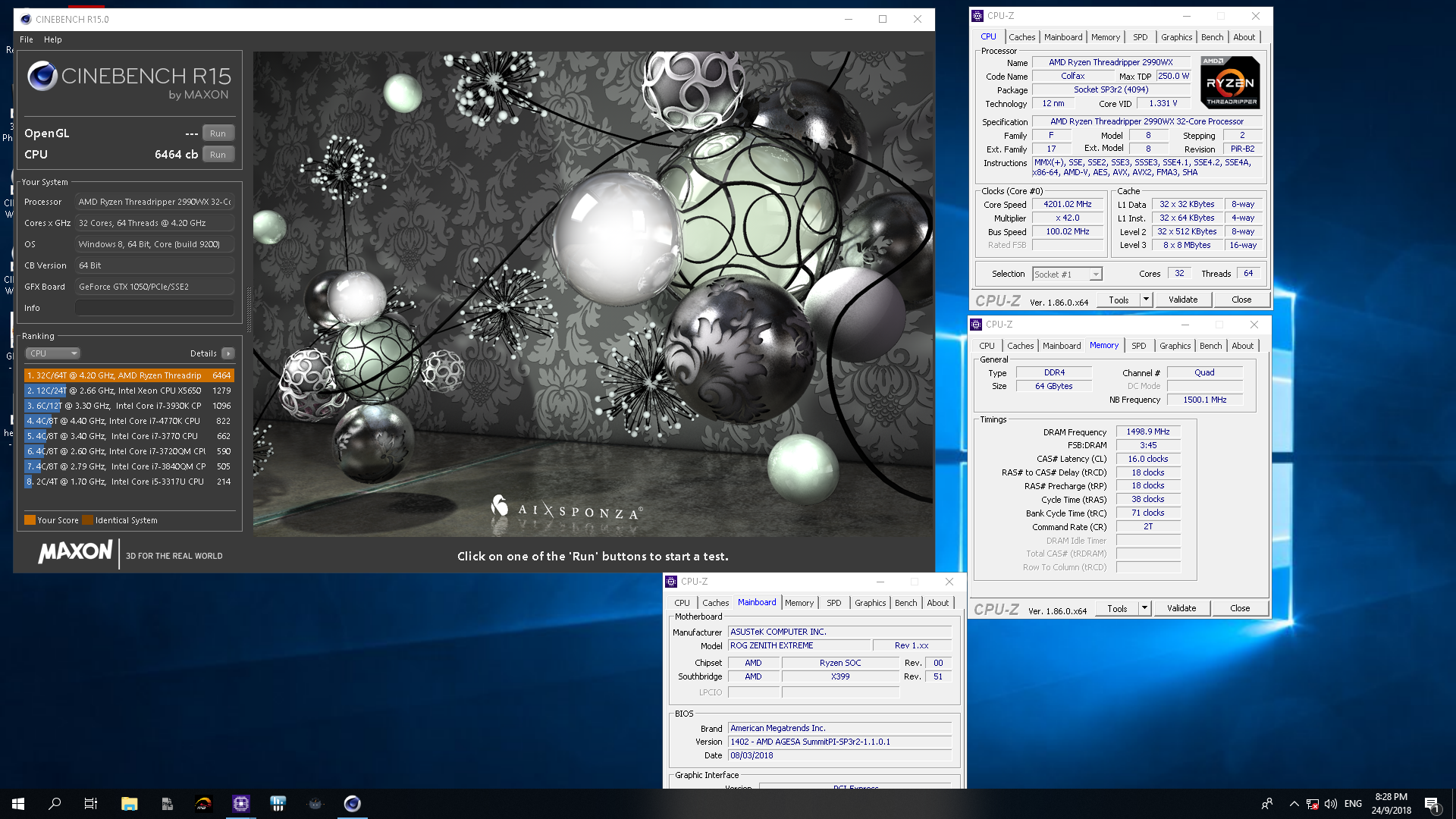
Task: Switch to Graphics tab in Memory CPU-Z window
Action: click(1175, 346)
